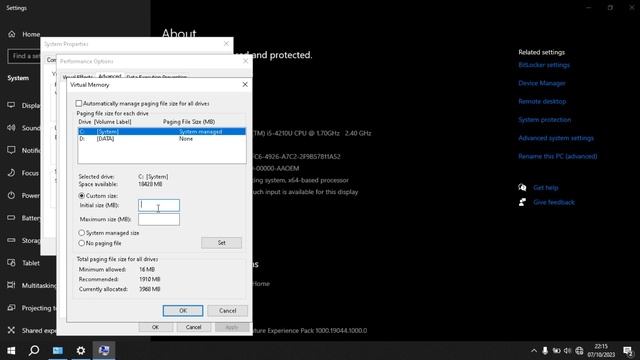Screen dimensions: 640x360
Task: Open the Settings gear in taskbar
Action: pyautogui.click(x=81, y=350)
